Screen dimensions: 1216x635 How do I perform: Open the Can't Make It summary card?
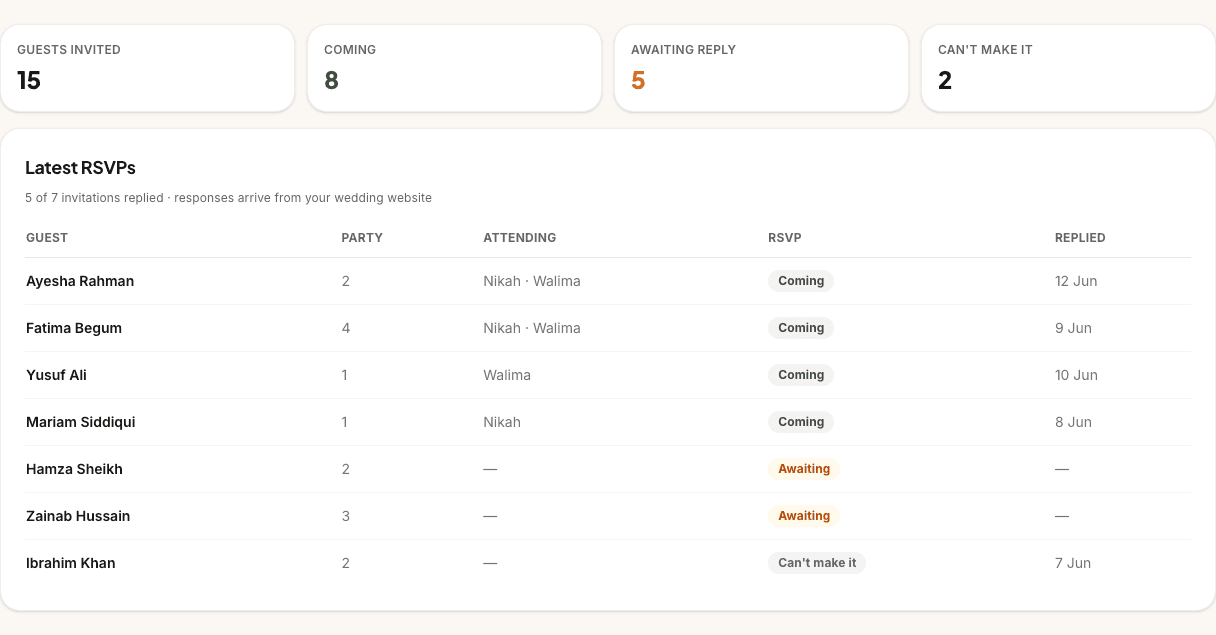tap(1068, 68)
